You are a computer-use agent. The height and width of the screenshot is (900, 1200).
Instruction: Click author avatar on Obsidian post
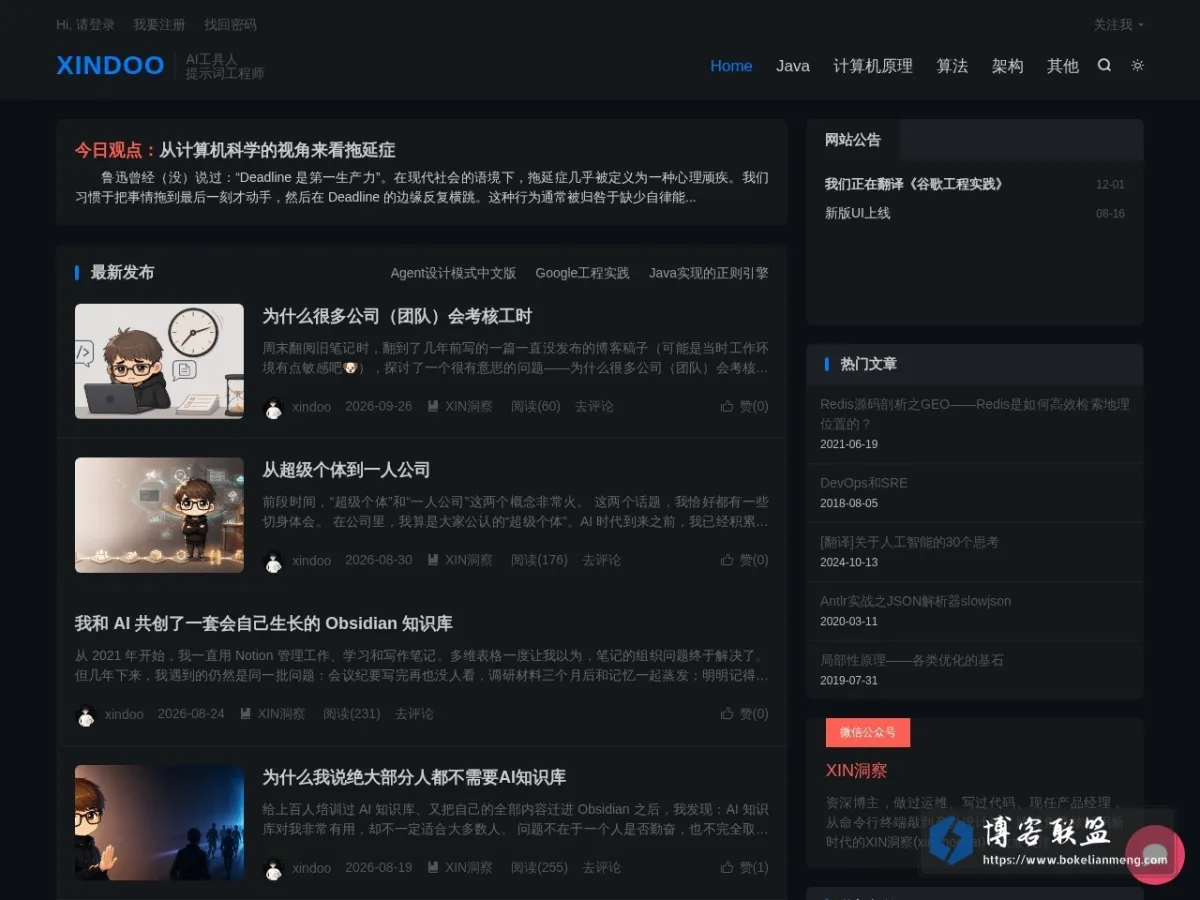[86, 715]
